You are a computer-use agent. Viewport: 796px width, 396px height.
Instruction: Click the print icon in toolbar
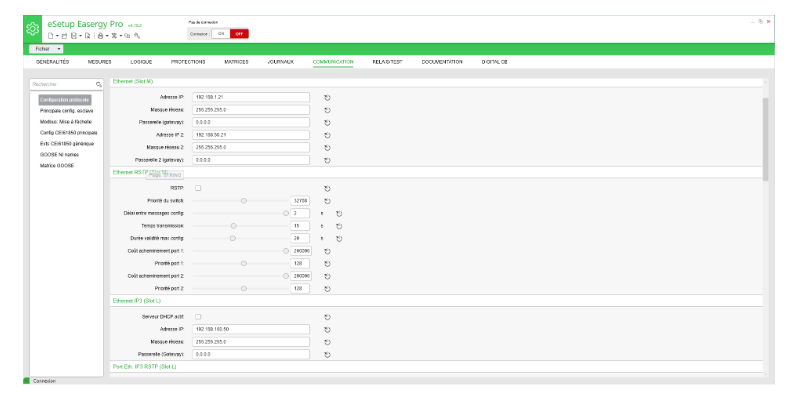pyautogui.click(x=101, y=36)
